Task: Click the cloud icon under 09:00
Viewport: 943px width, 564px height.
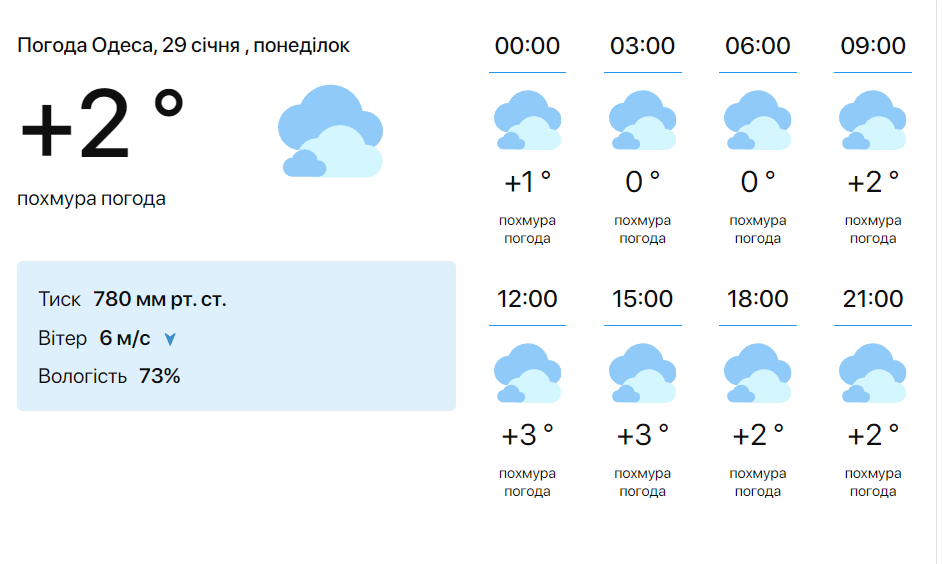Action: click(873, 120)
